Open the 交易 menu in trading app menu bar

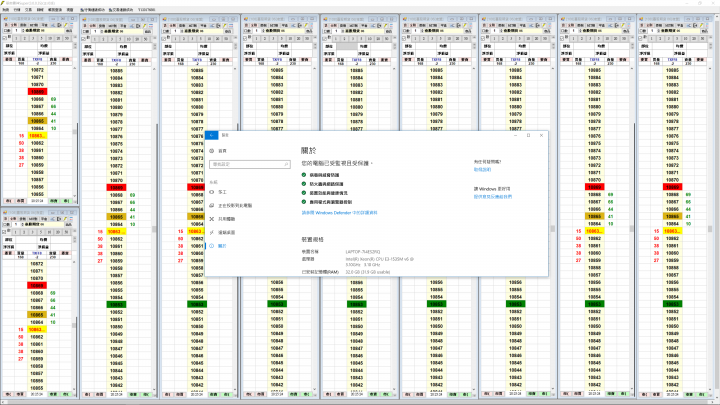[x=28, y=10]
